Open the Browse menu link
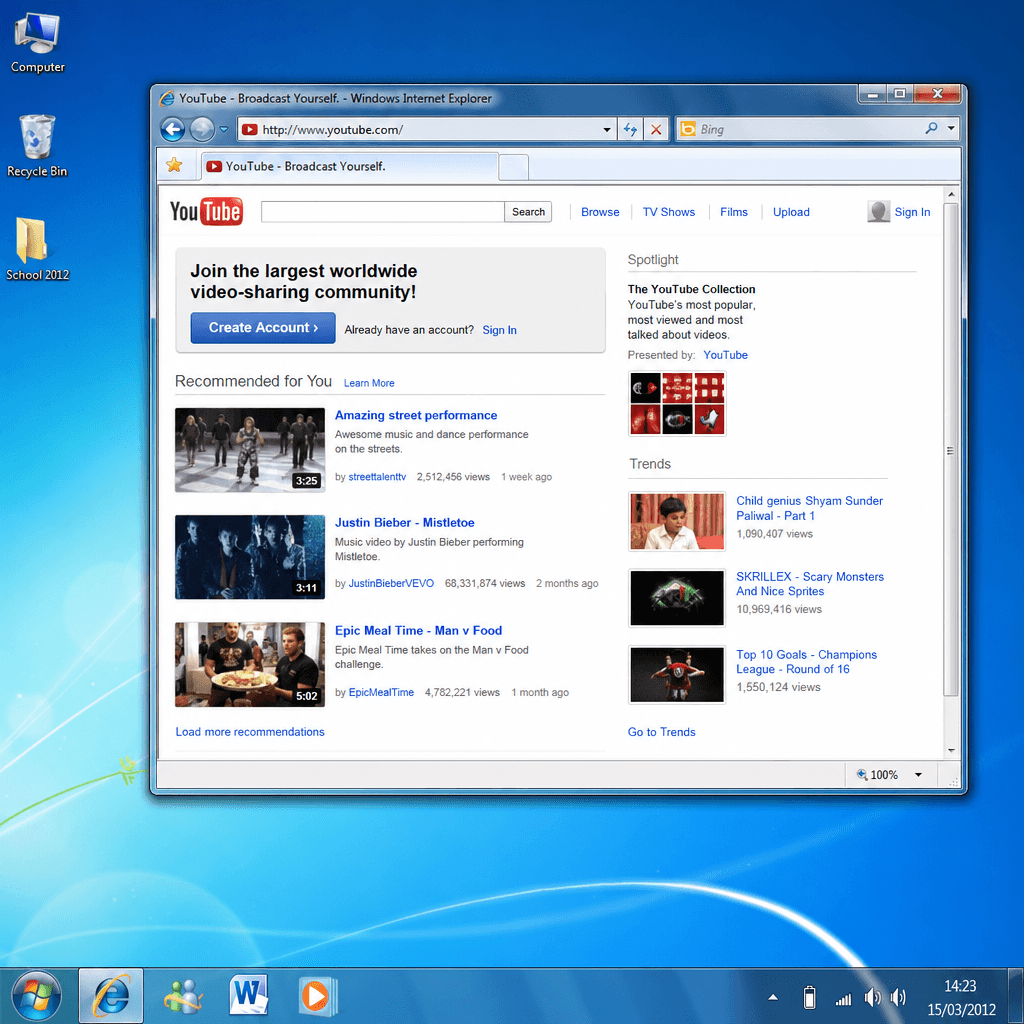 click(x=600, y=212)
